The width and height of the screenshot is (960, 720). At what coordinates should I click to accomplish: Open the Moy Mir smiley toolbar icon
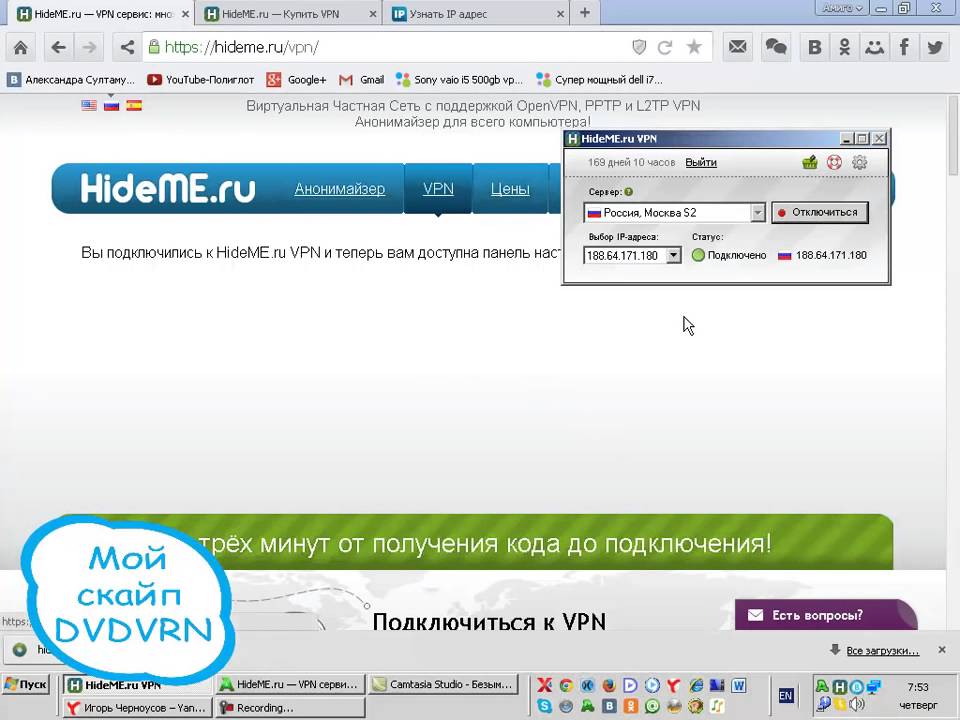pyautogui.click(x=874, y=47)
